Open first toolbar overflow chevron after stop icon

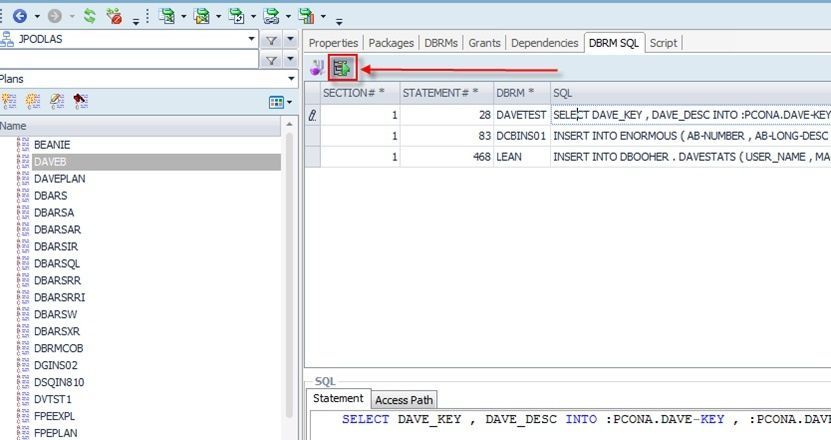coord(136,22)
